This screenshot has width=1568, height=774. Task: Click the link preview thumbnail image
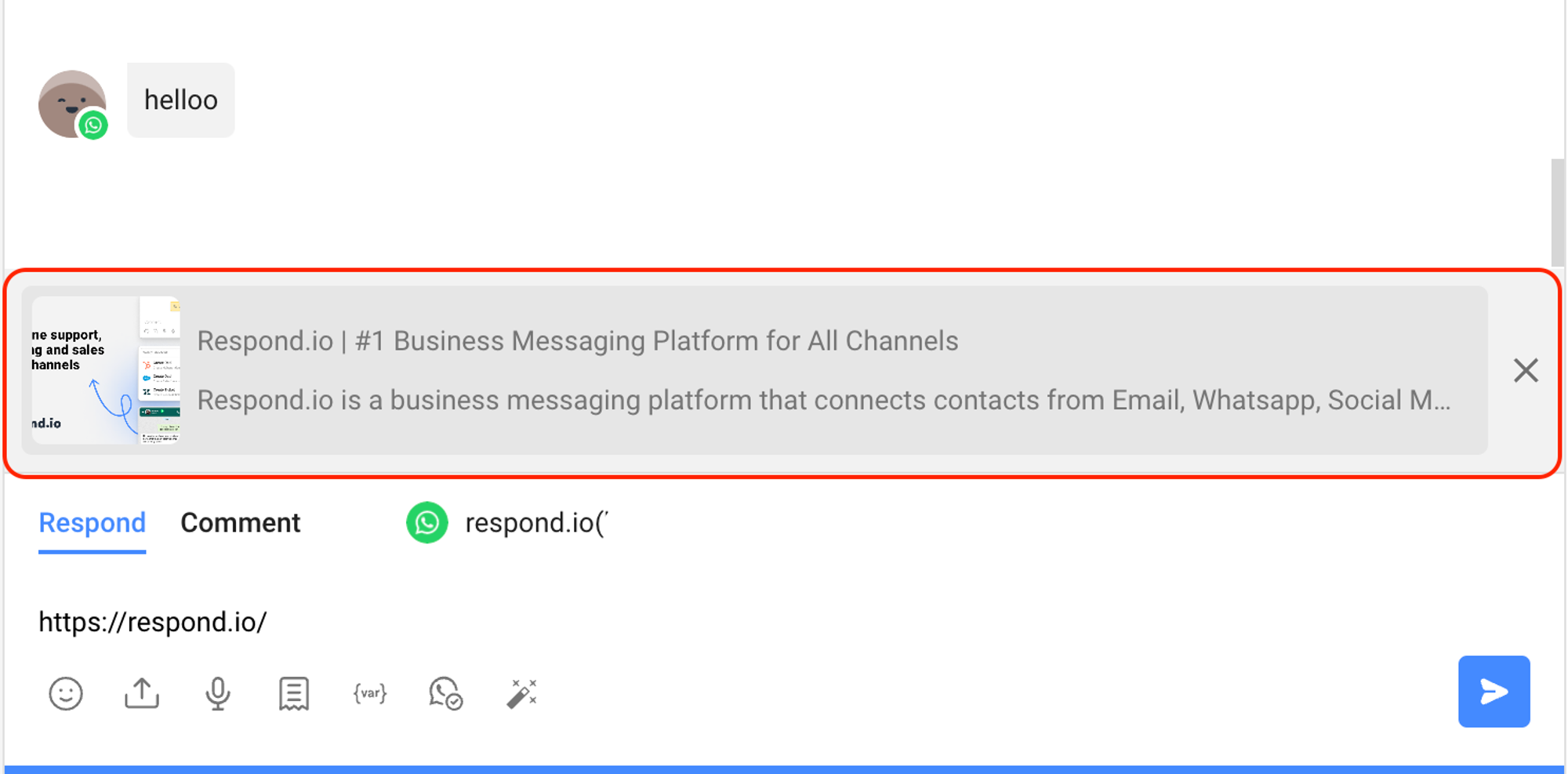tap(106, 370)
